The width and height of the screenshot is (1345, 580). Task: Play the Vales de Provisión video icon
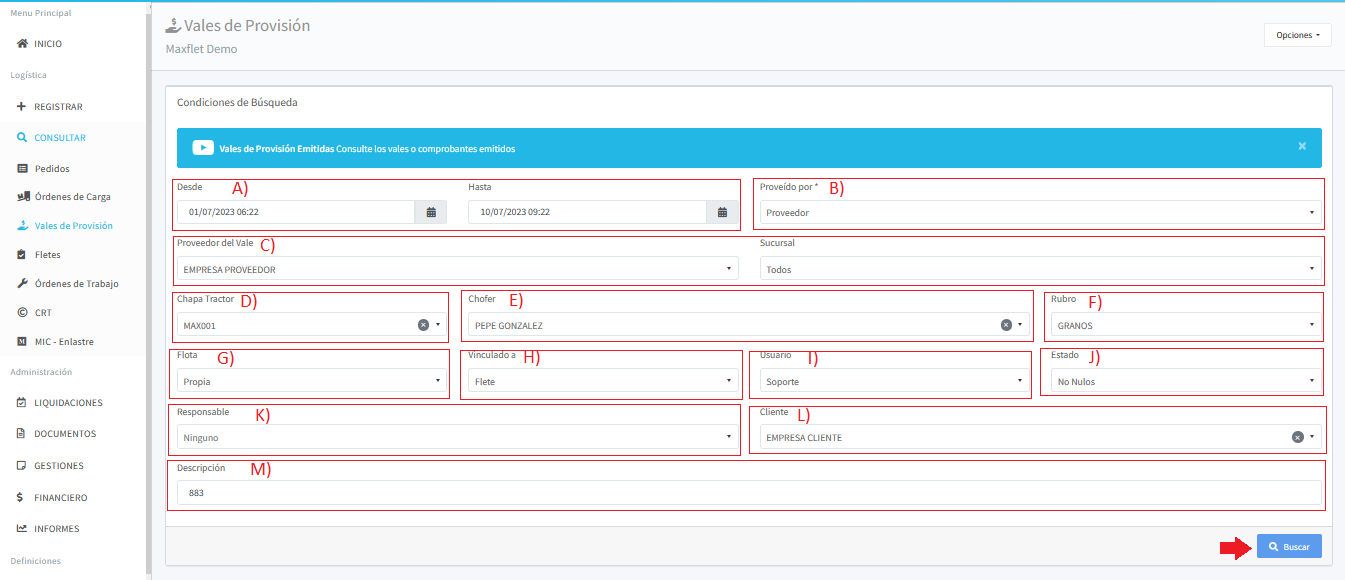click(203, 148)
